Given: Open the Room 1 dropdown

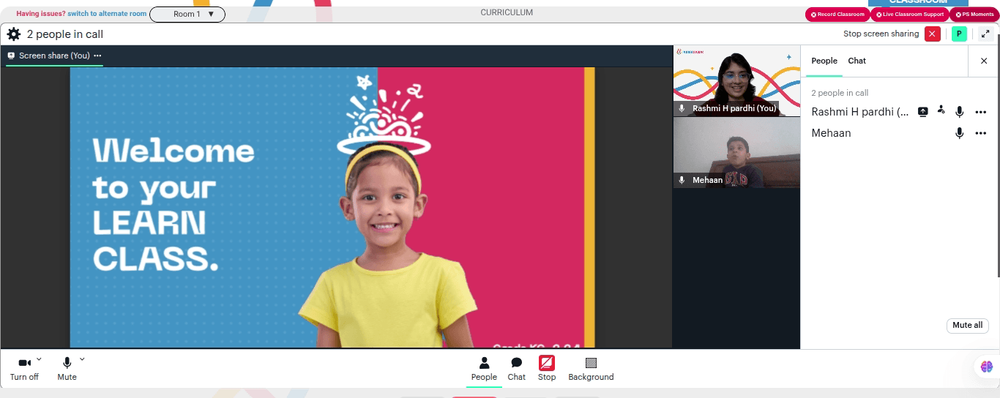Looking at the screenshot, I should [x=188, y=14].
